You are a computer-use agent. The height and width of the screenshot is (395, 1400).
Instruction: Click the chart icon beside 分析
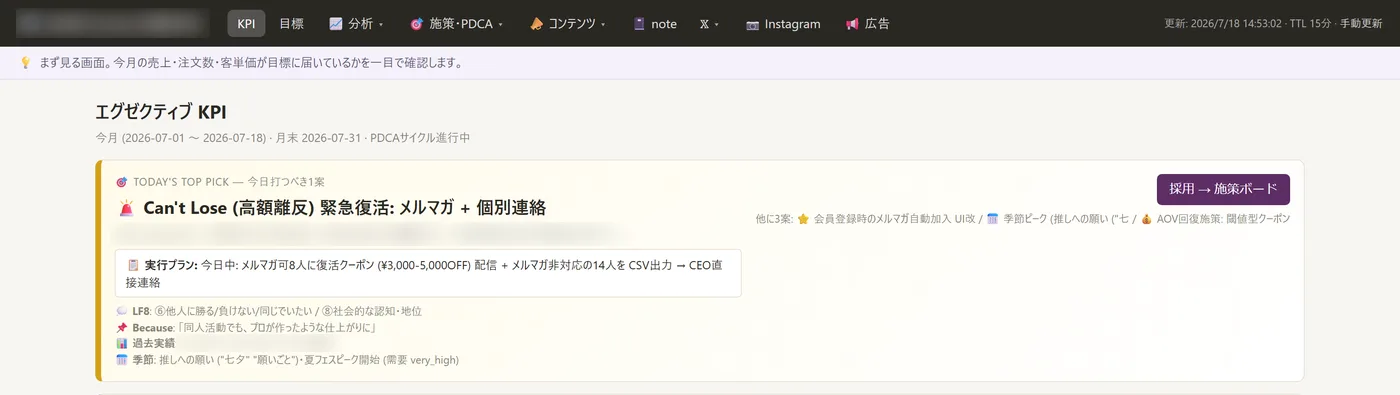336,24
